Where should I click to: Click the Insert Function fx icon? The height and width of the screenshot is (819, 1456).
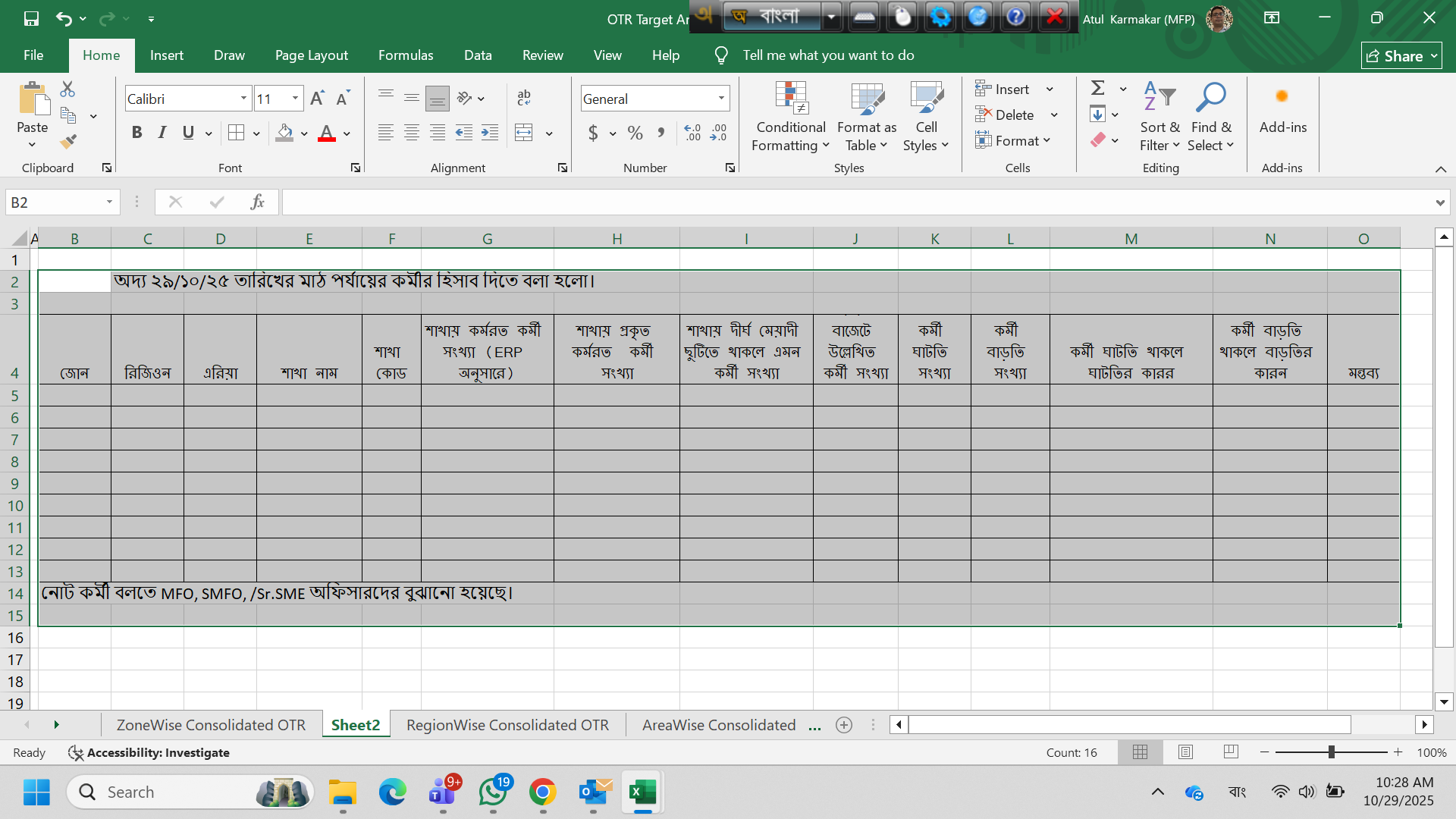point(257,202)
